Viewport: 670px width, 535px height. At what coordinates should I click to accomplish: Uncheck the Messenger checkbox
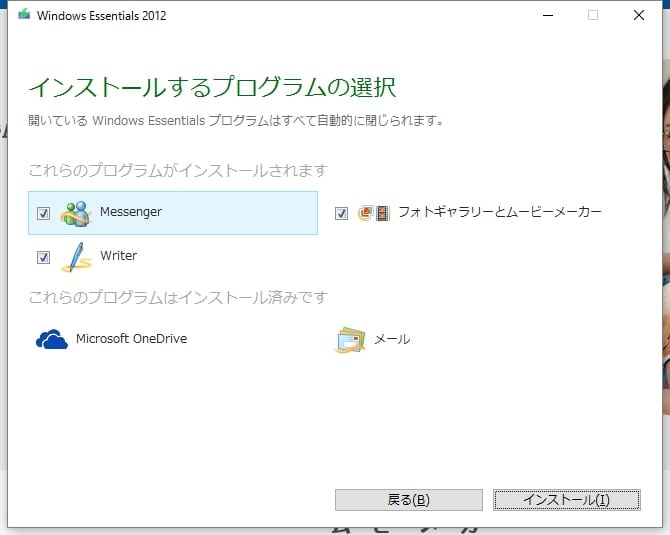[43, 213]
